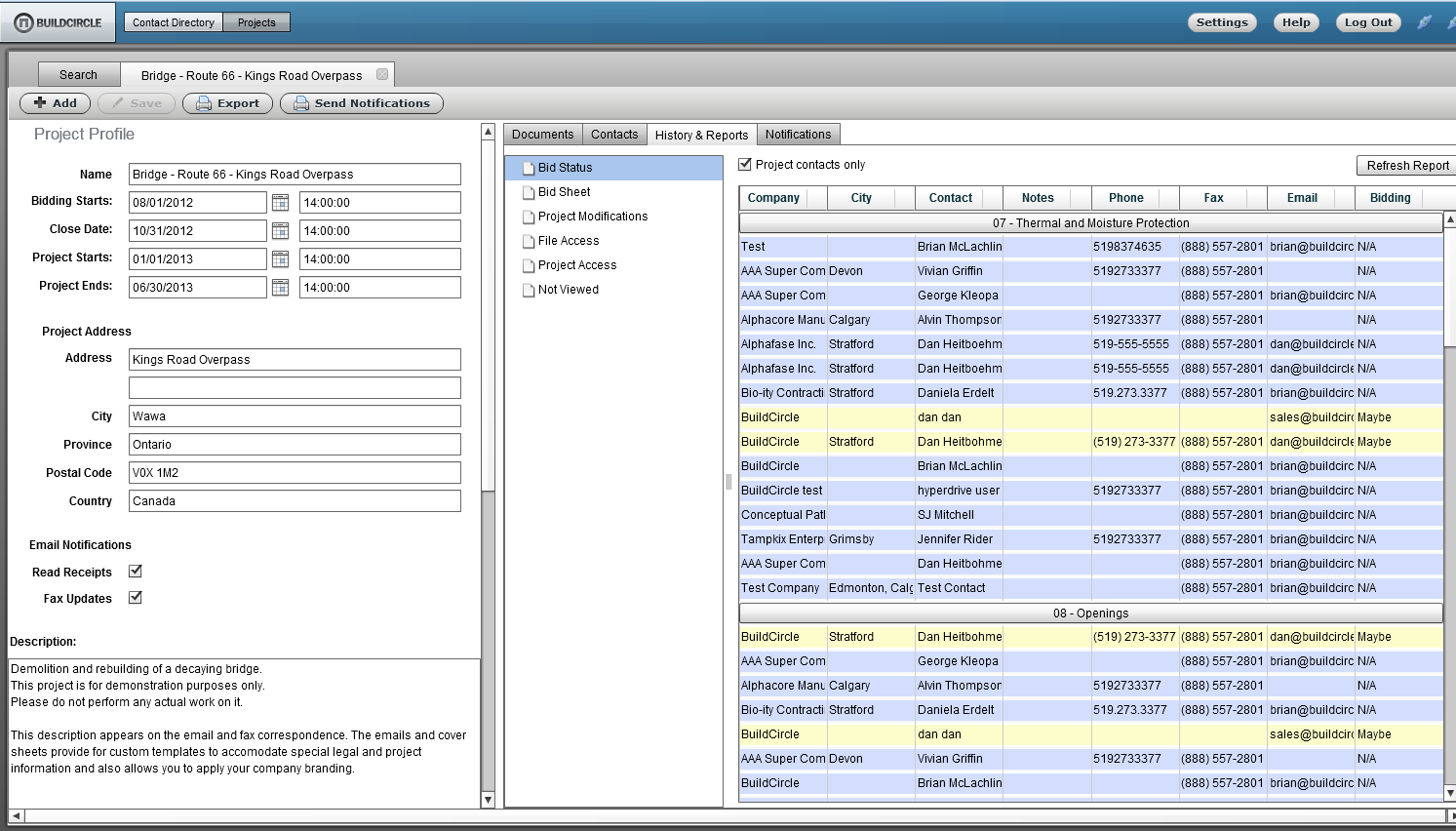Toggle the Project contacts only checkbox
Screen dimensions: 1456x831
point(745,165)
